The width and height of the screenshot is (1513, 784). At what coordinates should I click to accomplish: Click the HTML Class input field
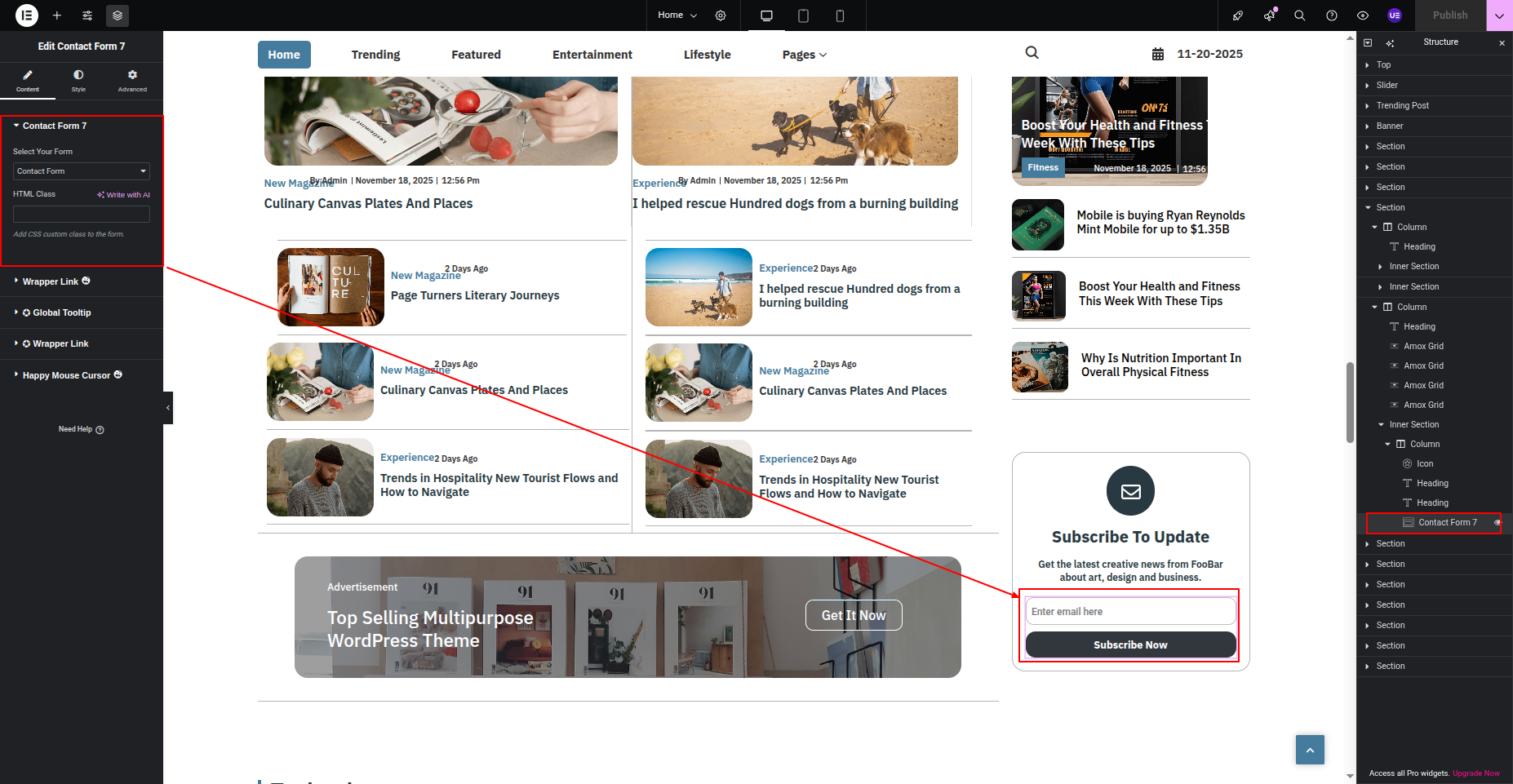point(82,215)
